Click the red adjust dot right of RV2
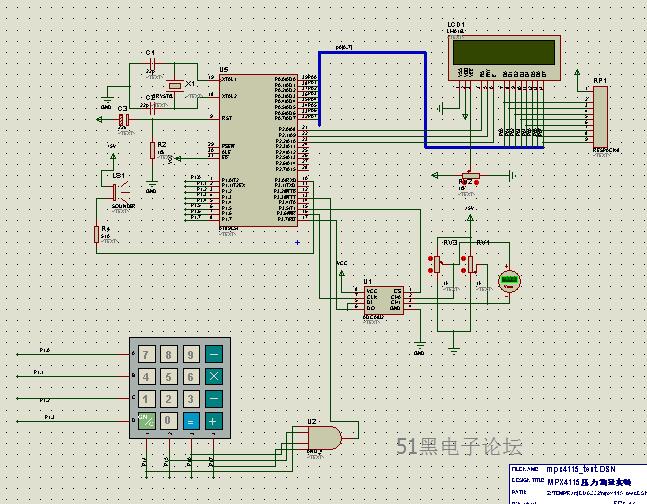647x504 pixels. point(477,182)
